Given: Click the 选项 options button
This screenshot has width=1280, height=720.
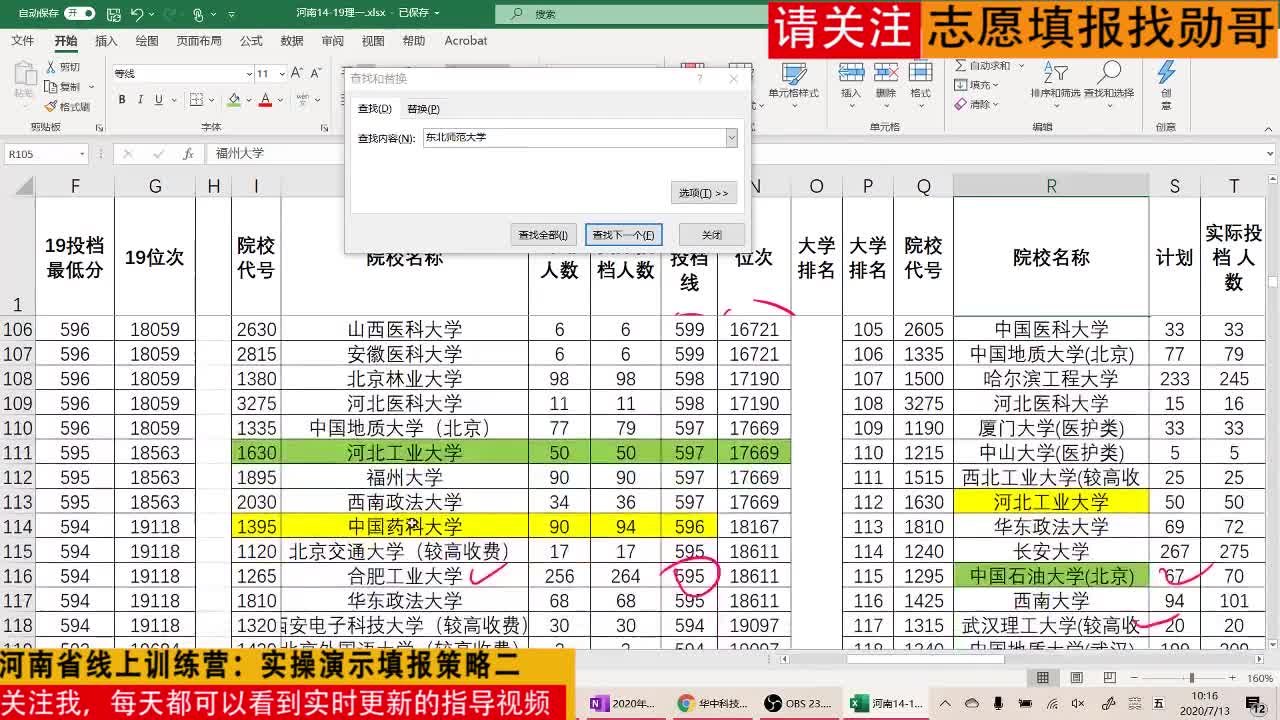Looking at the screenshot, I should (704, 193).
